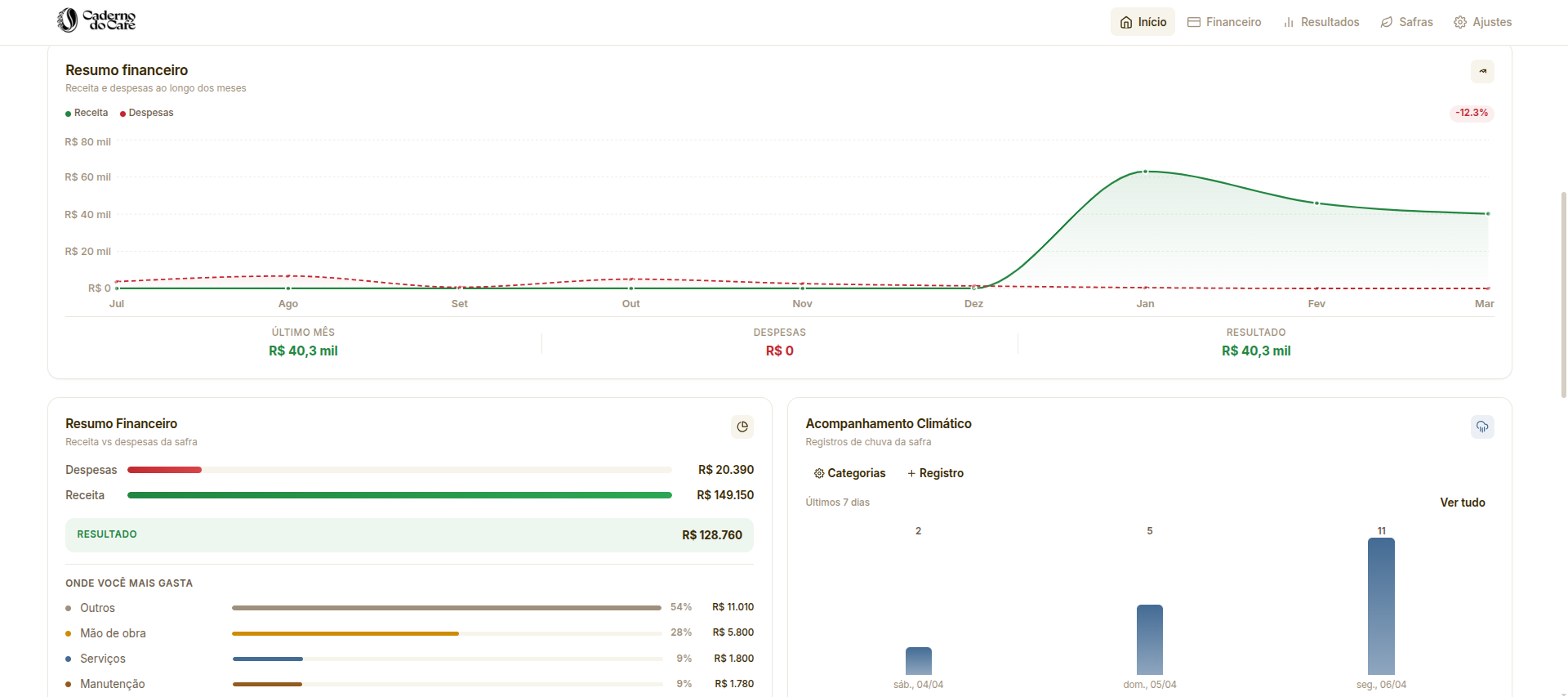Click the rain cloud icon in Acompanhamento Climático
Image resolution: width=1568 pixels, height=697 pixels.
[1482, 427]
